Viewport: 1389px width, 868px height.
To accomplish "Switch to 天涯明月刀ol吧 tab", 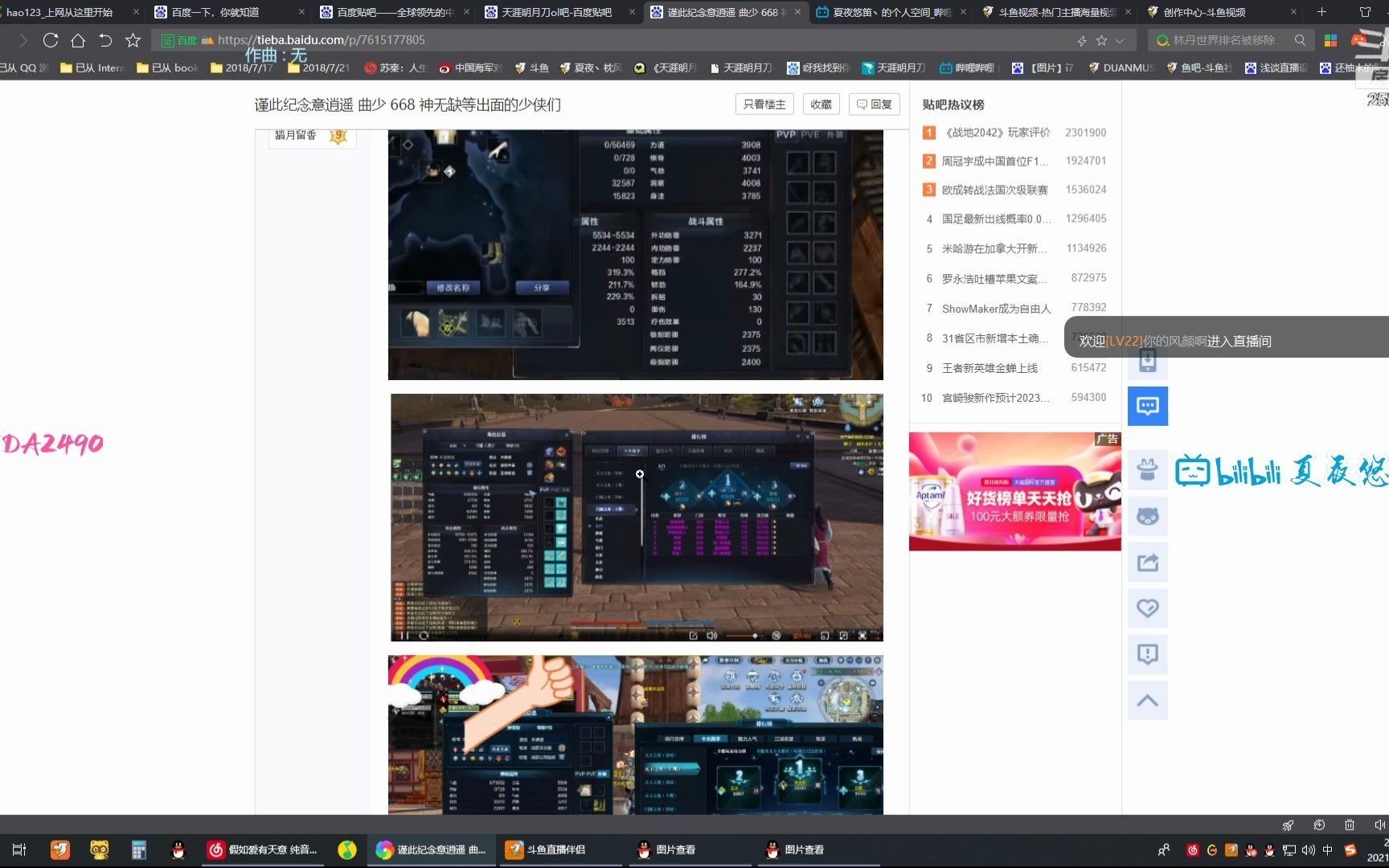I will 559,12.
